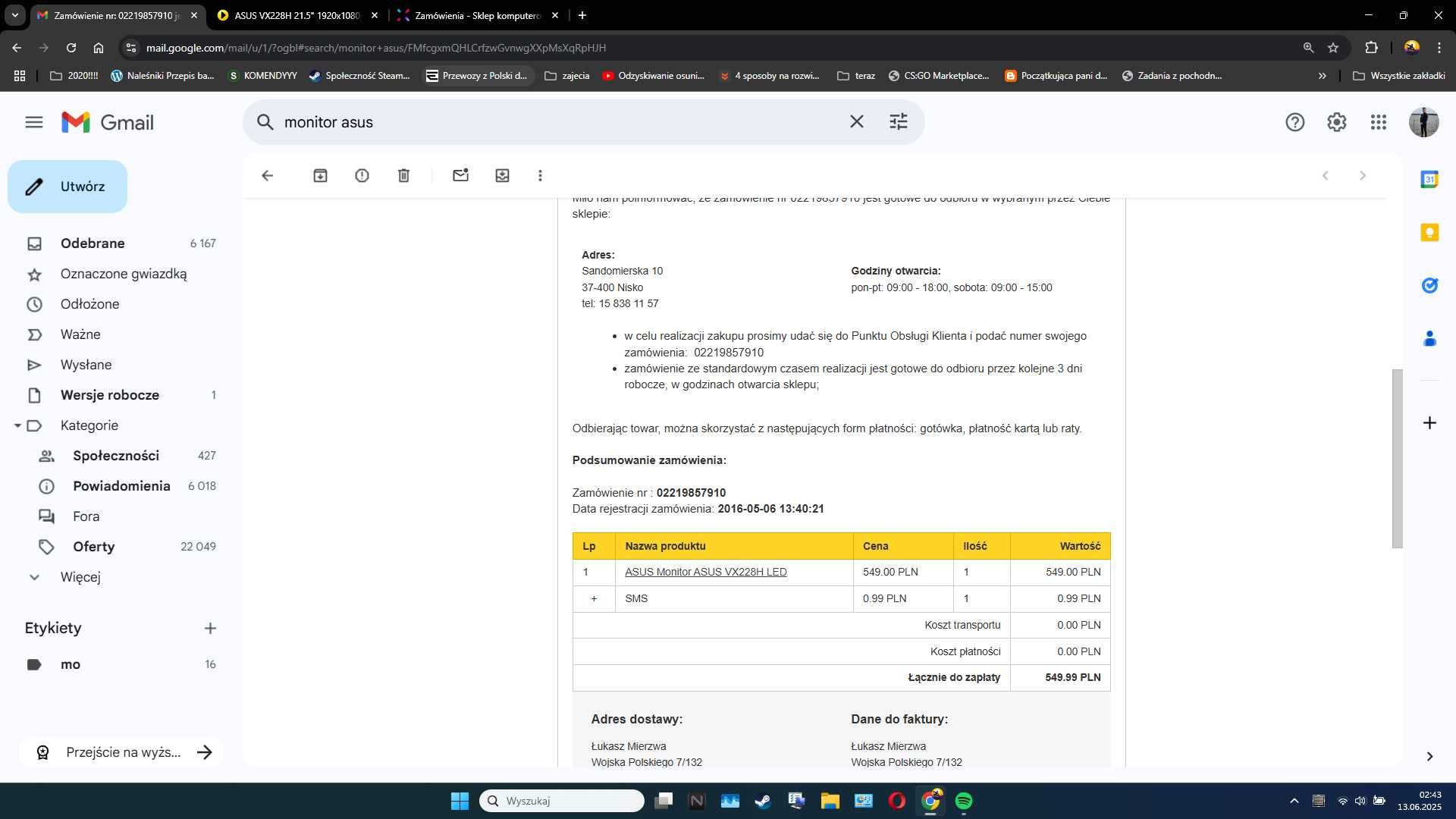Image resolution: width=1456 pixels, height=819 pixels.
Task: Delete this email with the trash icon
Action: [x=403, y=176]
